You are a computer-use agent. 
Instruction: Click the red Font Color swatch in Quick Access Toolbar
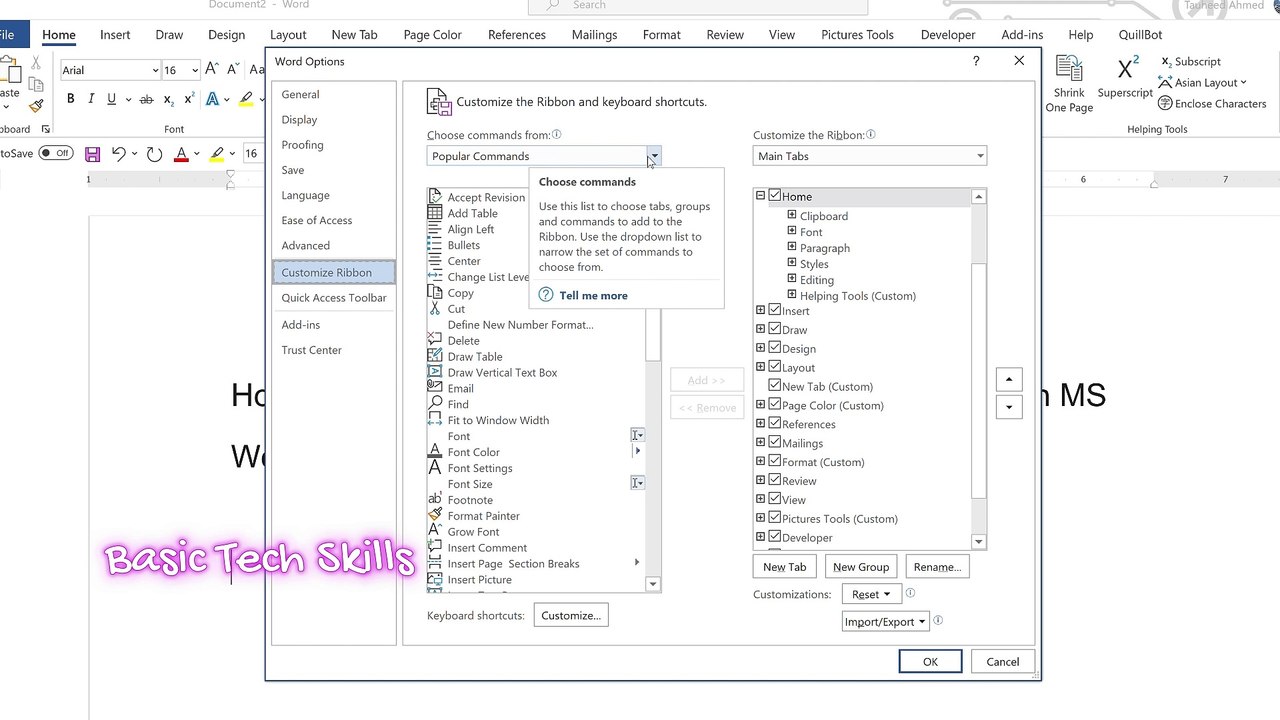[x=181, y=154]
